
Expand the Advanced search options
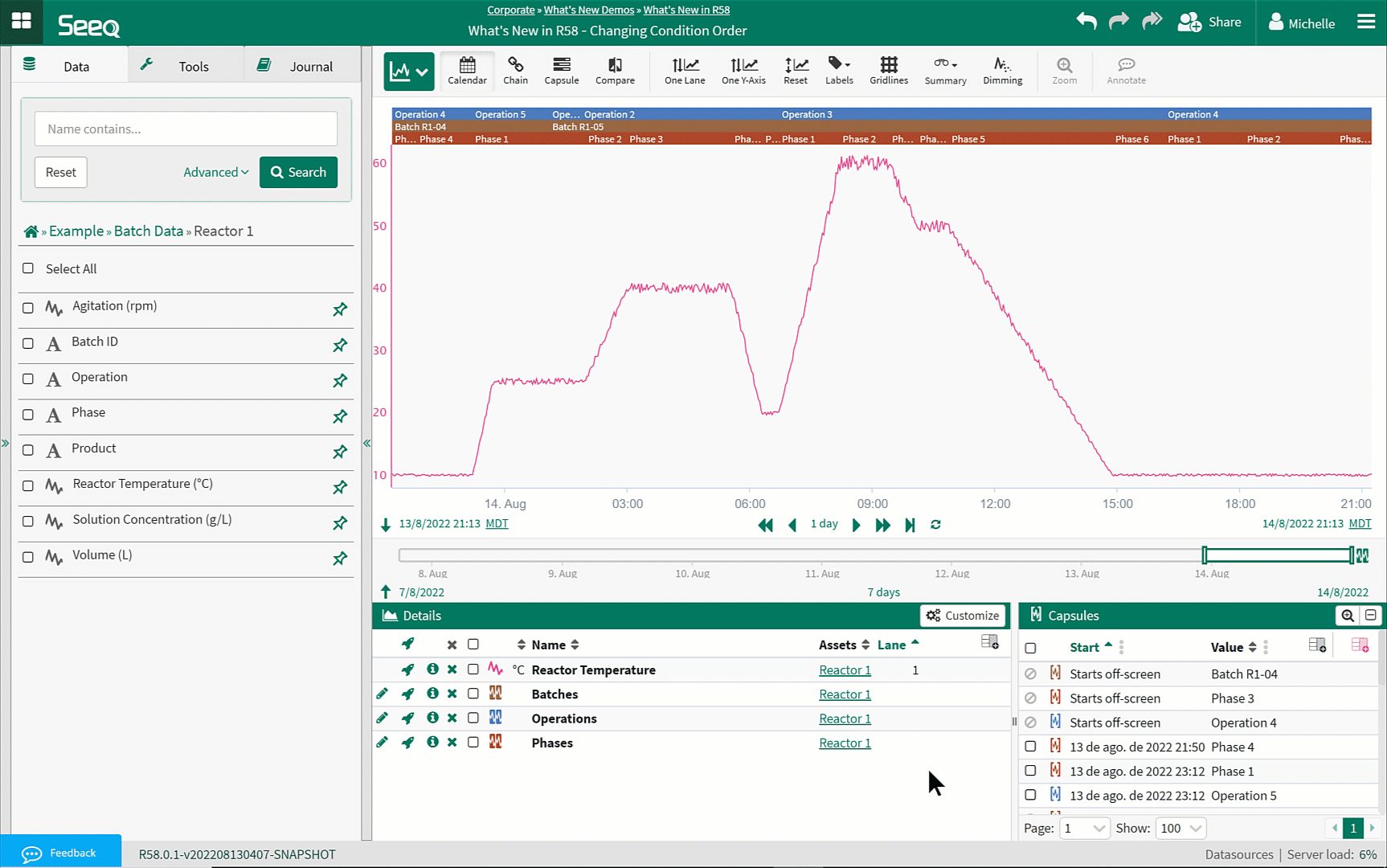pyautogui.click(x=215, y=172)
